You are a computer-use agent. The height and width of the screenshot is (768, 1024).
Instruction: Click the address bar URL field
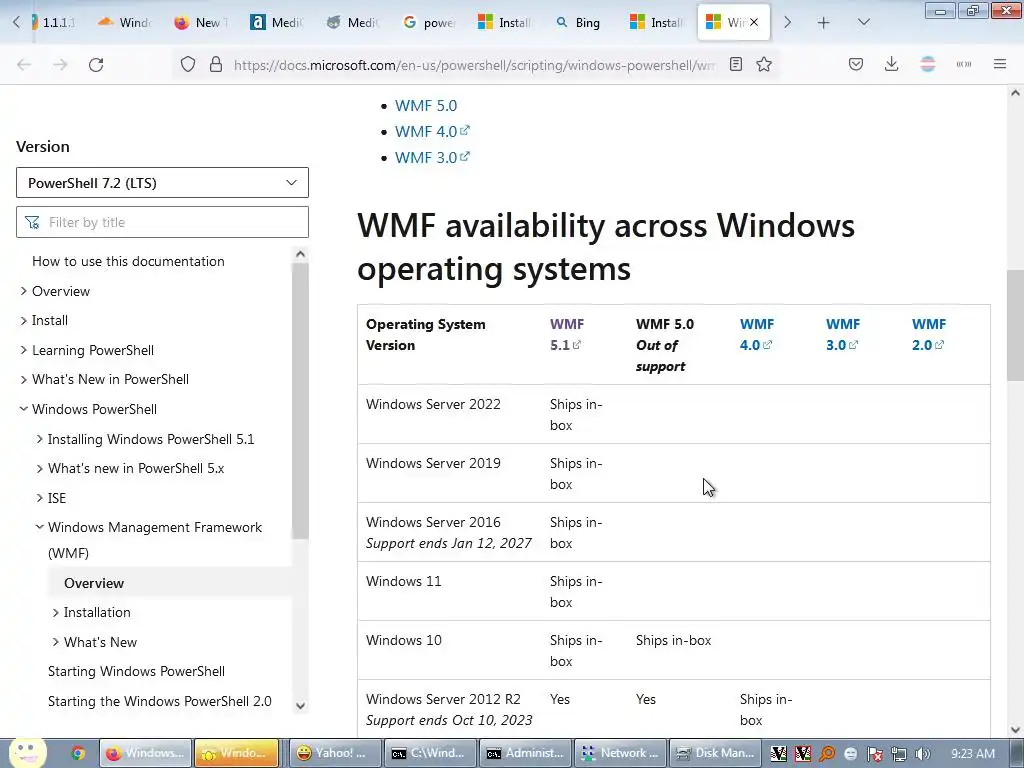473,65
